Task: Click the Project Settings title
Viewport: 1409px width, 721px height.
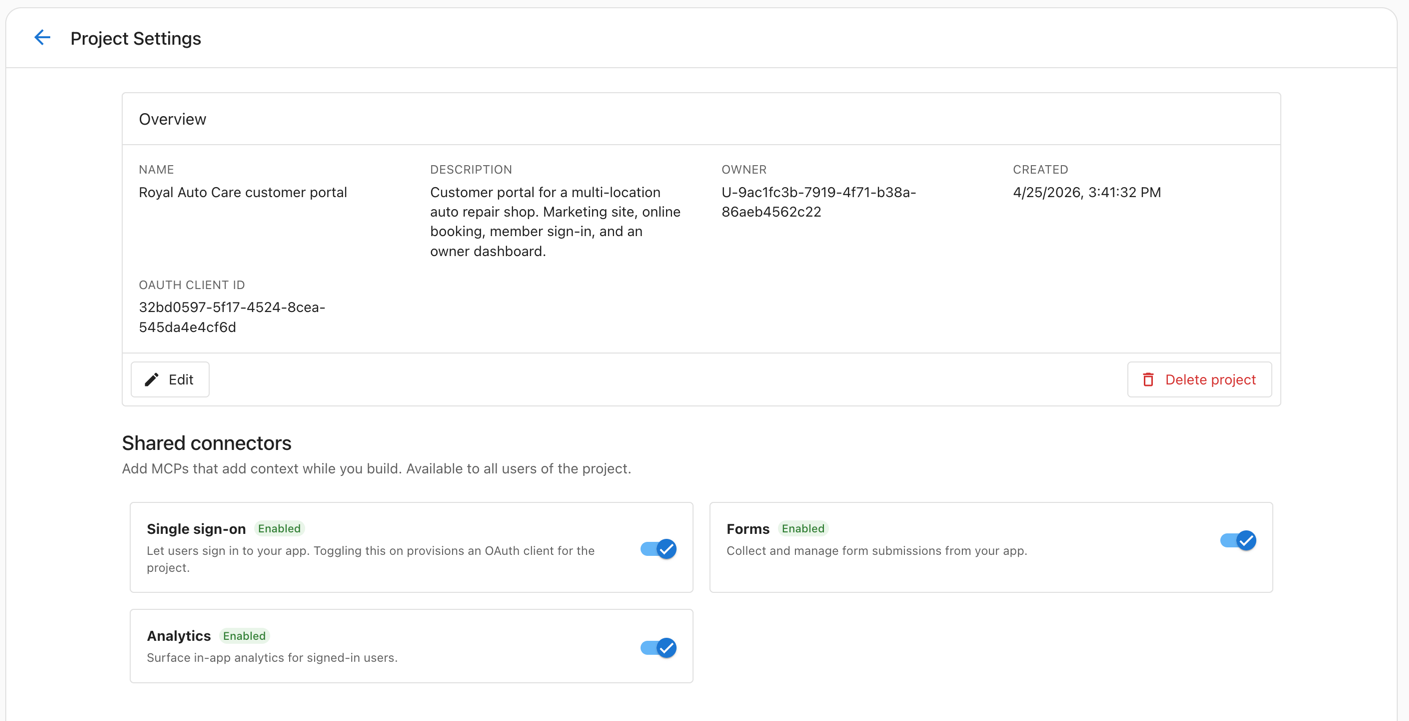Action: pos(135,38)
